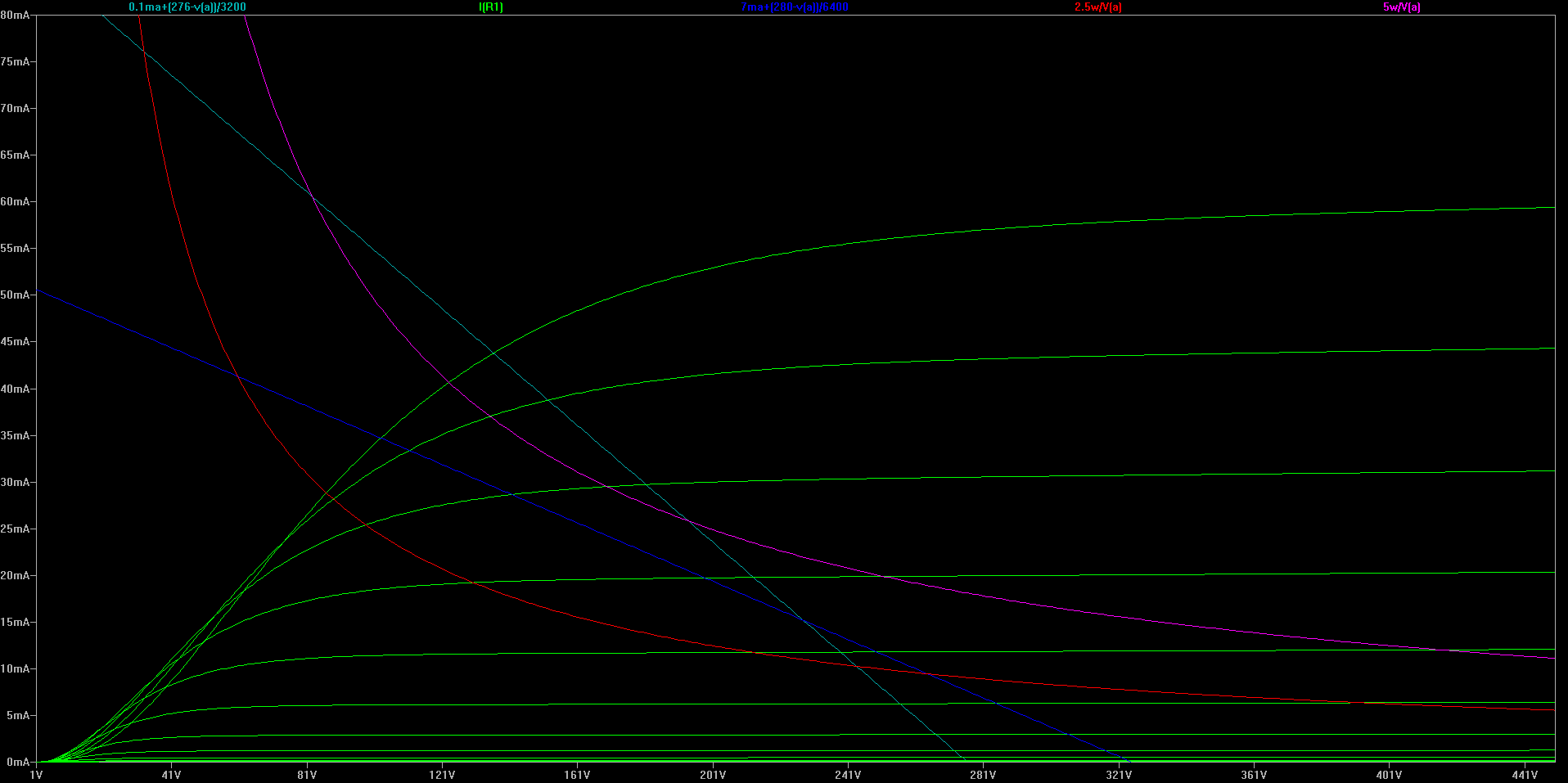Click the 201V horizontal axis label
This screenshot has height=783, width=1568.
713,775
